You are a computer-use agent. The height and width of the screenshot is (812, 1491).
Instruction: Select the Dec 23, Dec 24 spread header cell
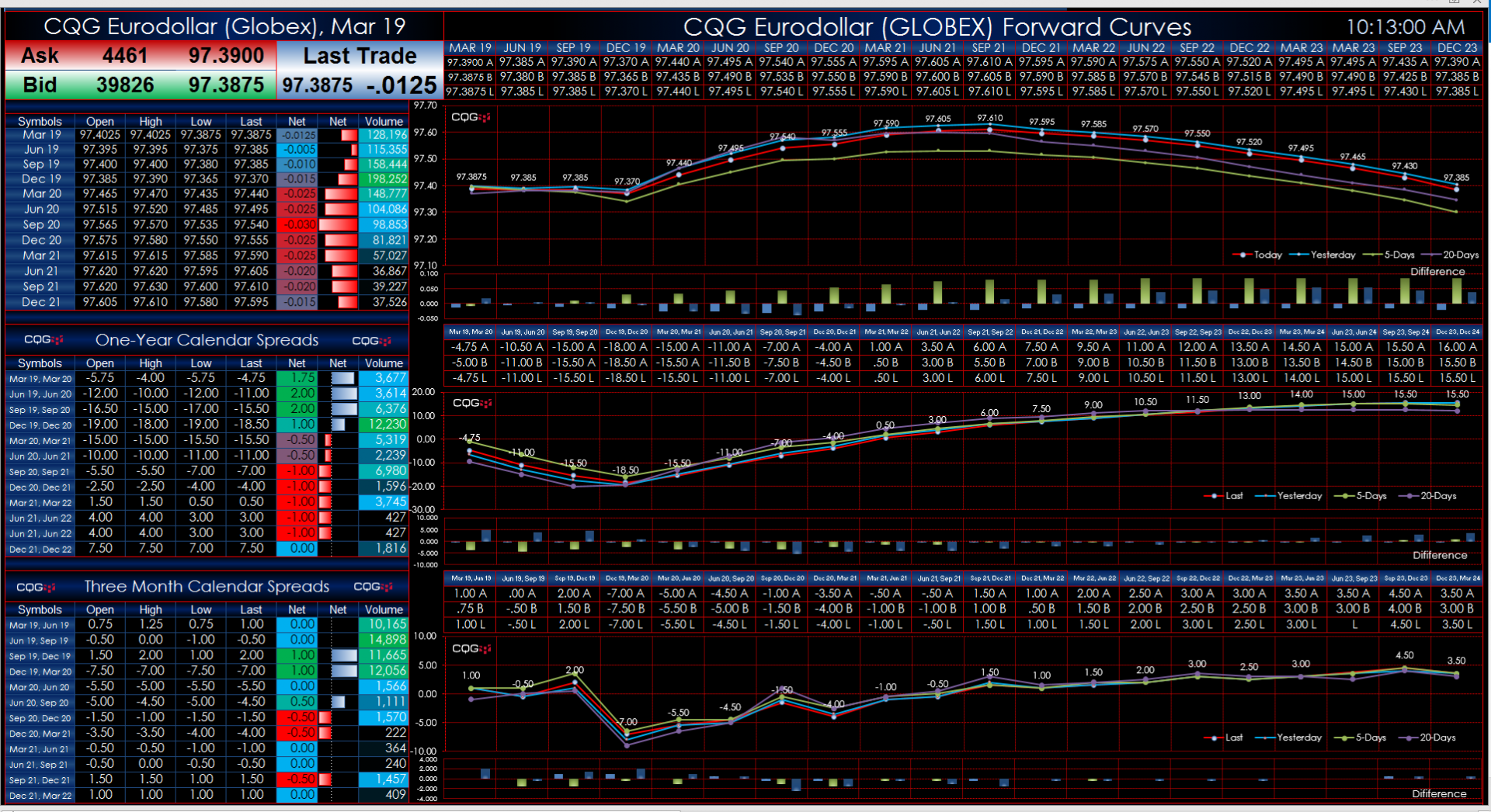point(1457,332)
